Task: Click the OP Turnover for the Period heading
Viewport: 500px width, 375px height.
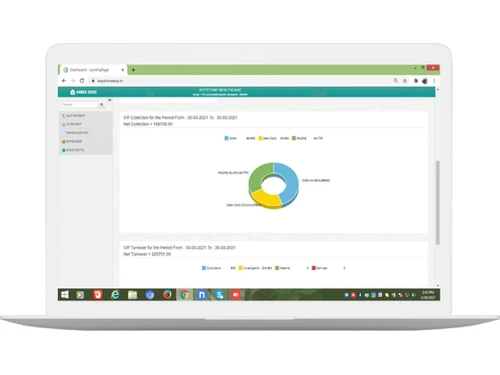Action: click(x=179, y=248)
